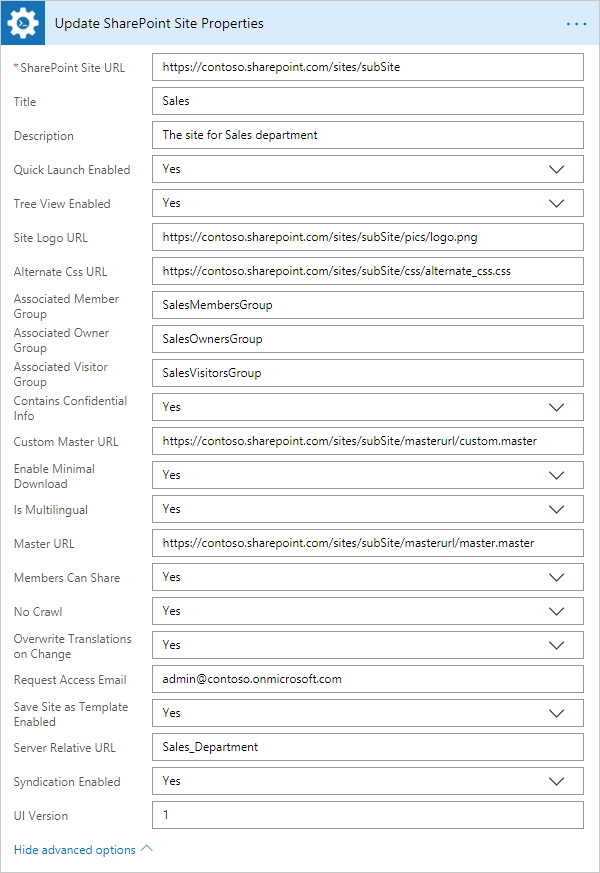600x873 pixels.
Task: Click the Master URL input field
Action: click(x=368, y=542)
